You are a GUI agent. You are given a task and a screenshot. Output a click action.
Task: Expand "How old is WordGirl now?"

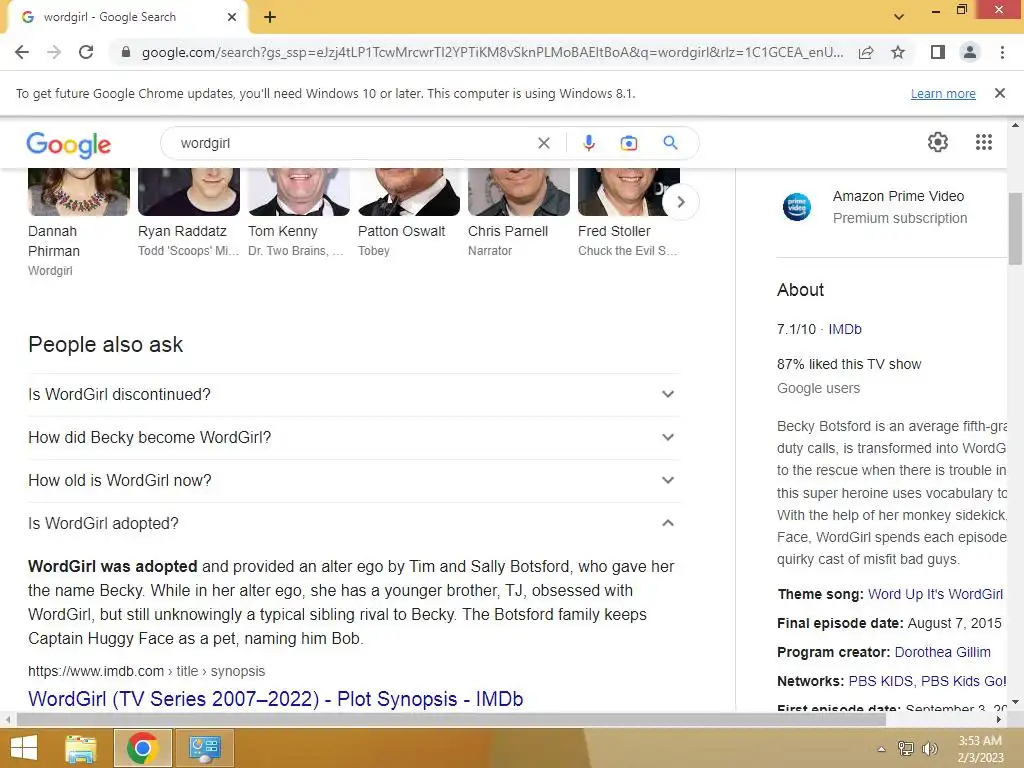point(354,481)
